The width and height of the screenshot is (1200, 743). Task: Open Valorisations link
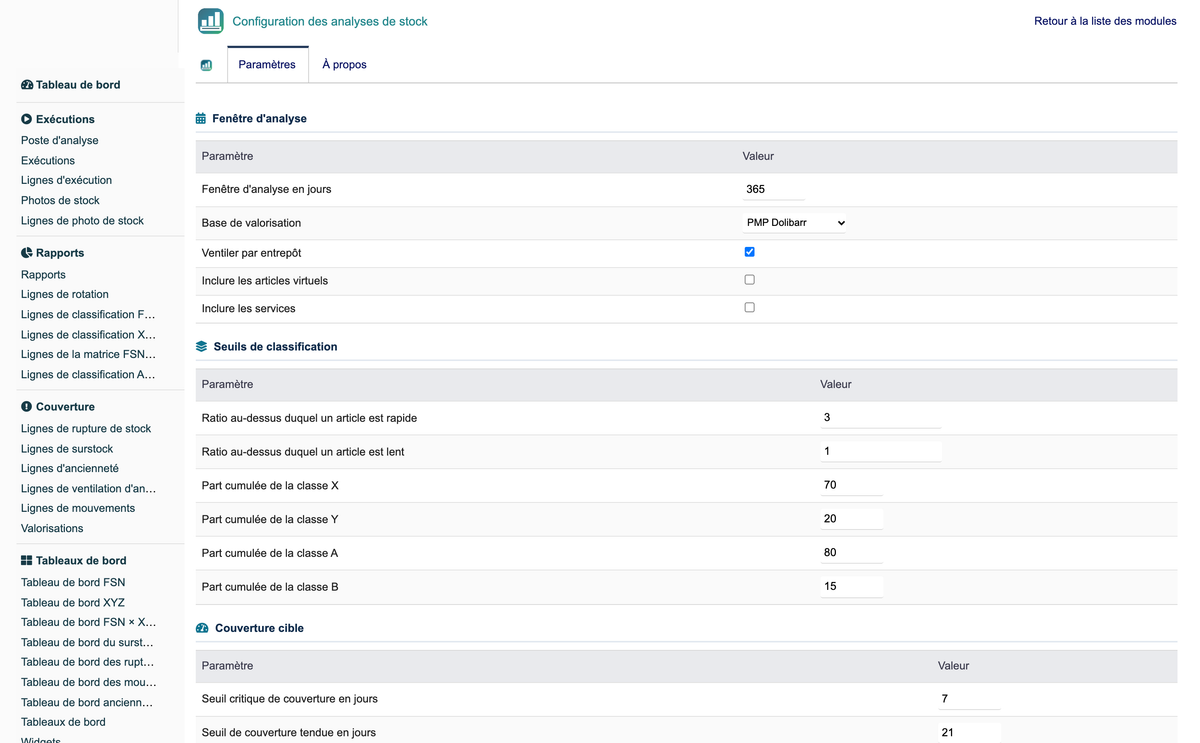(52, 529)
